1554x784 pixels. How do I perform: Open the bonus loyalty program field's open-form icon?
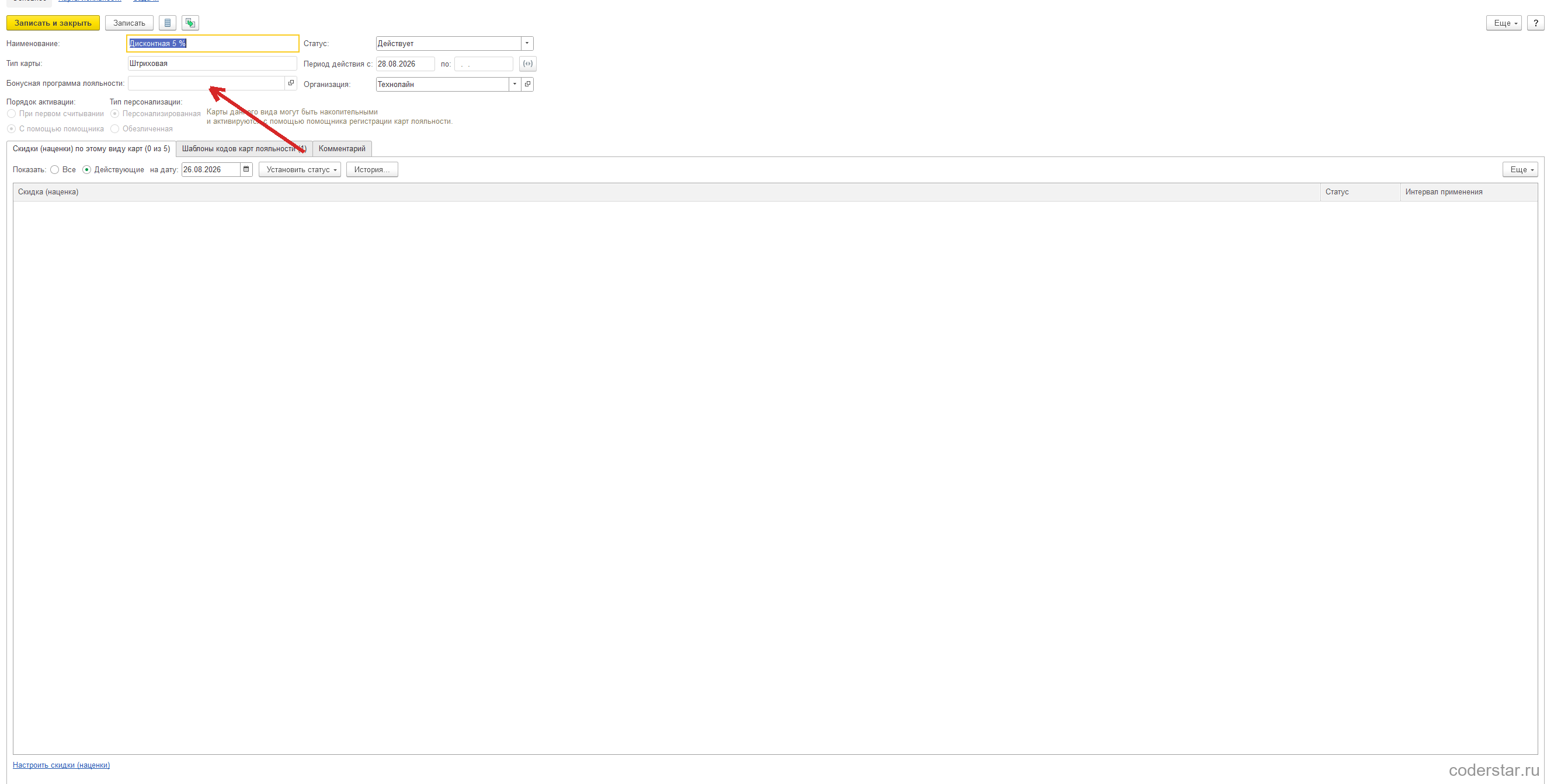[x=291, y=83]
